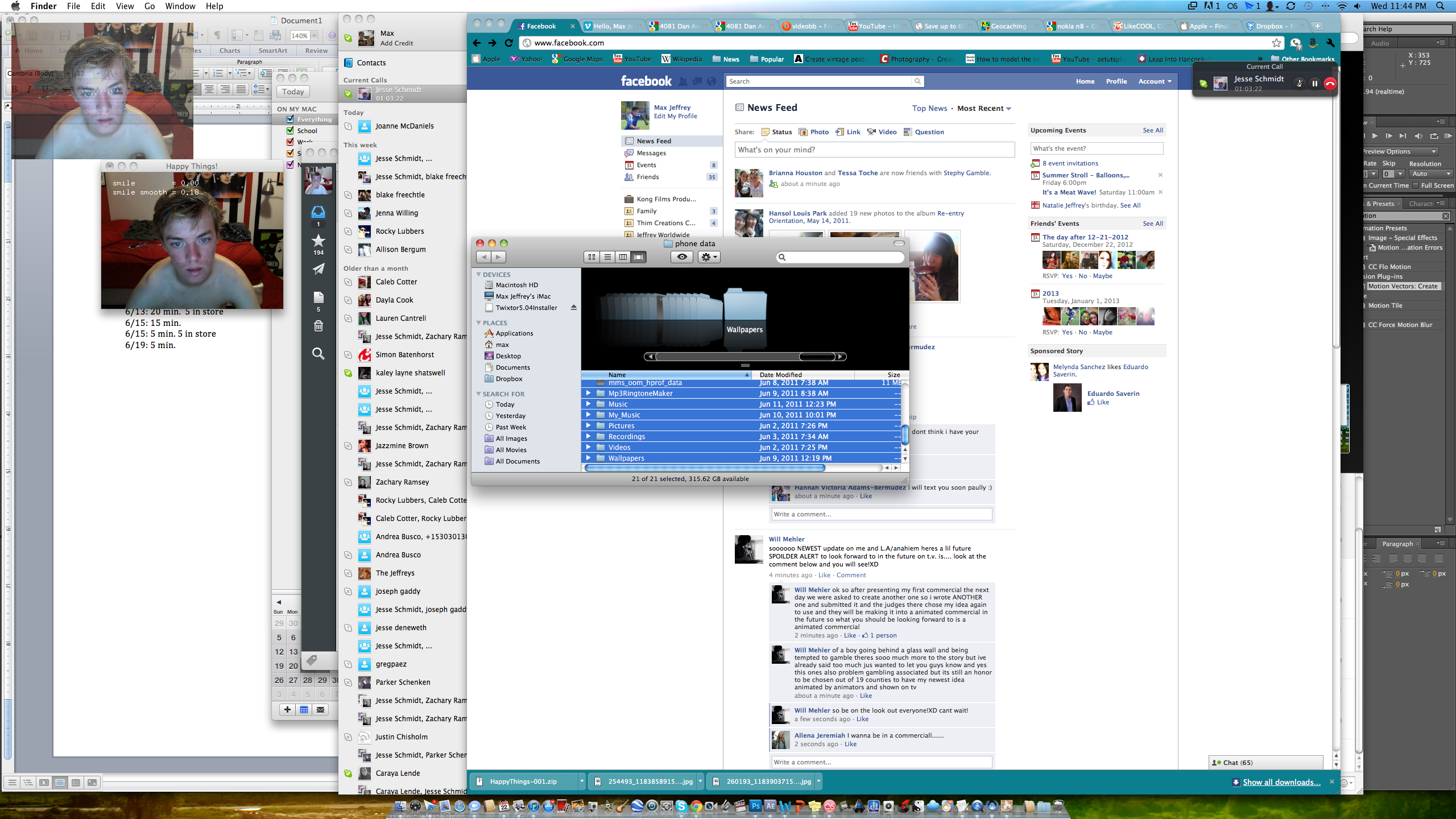1456x819 pixels.
Task: Hang up the current call with red button
Action: click(x=1330, y=84)
